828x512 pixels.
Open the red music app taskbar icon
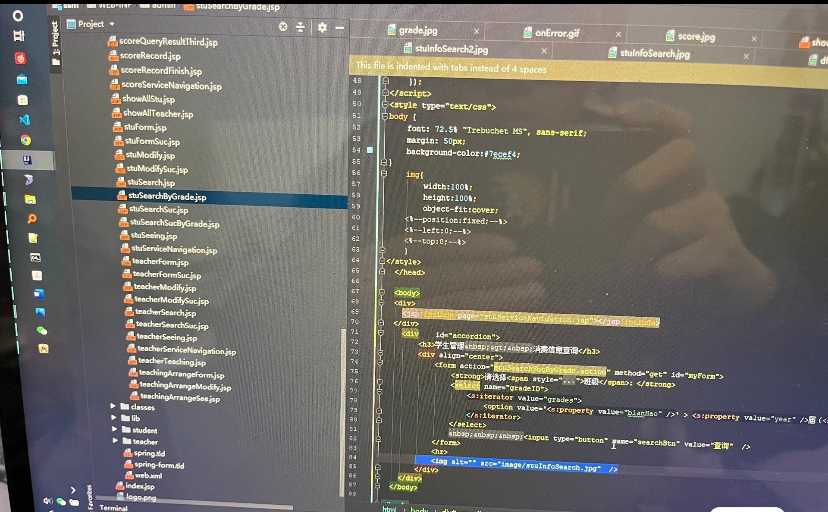pyautogui.click(x=20, y=58)
